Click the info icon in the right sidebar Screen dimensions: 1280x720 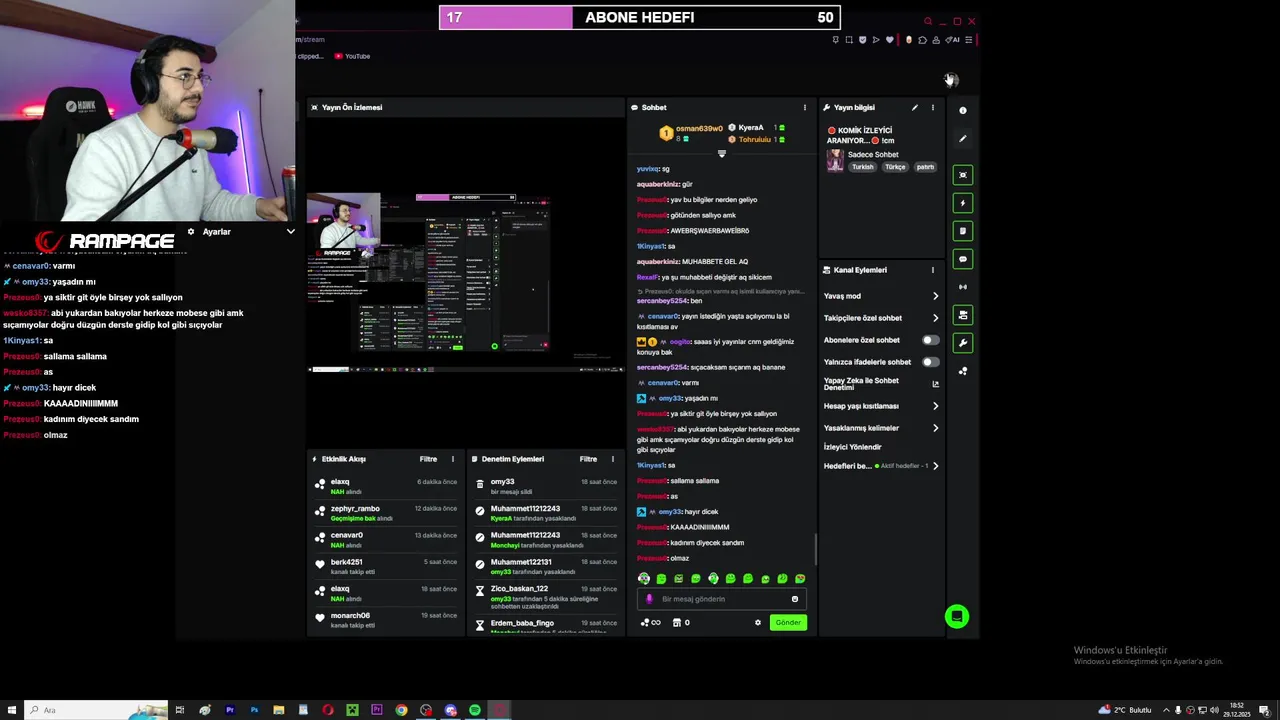click(x=963, y=110)
